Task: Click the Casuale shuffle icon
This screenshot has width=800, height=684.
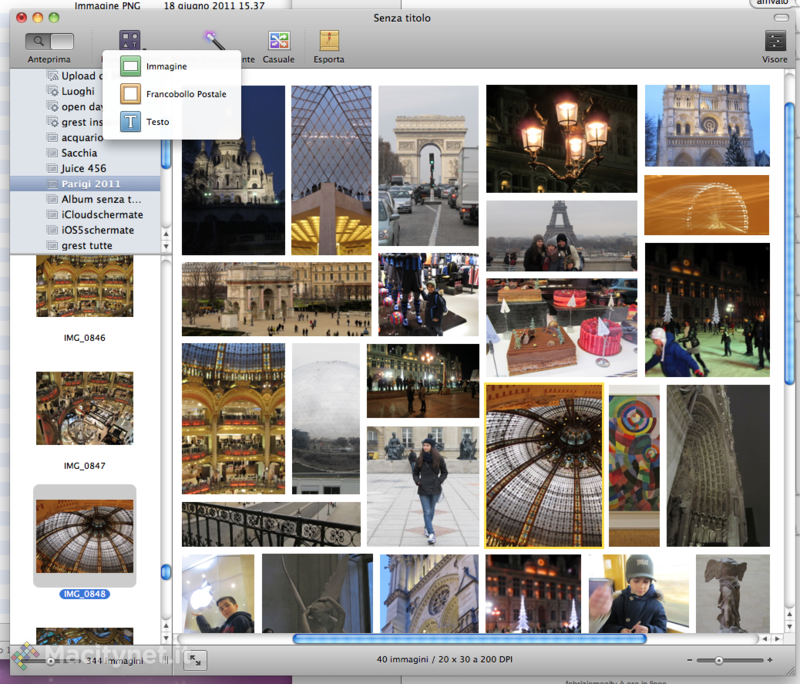Action: 278,41
